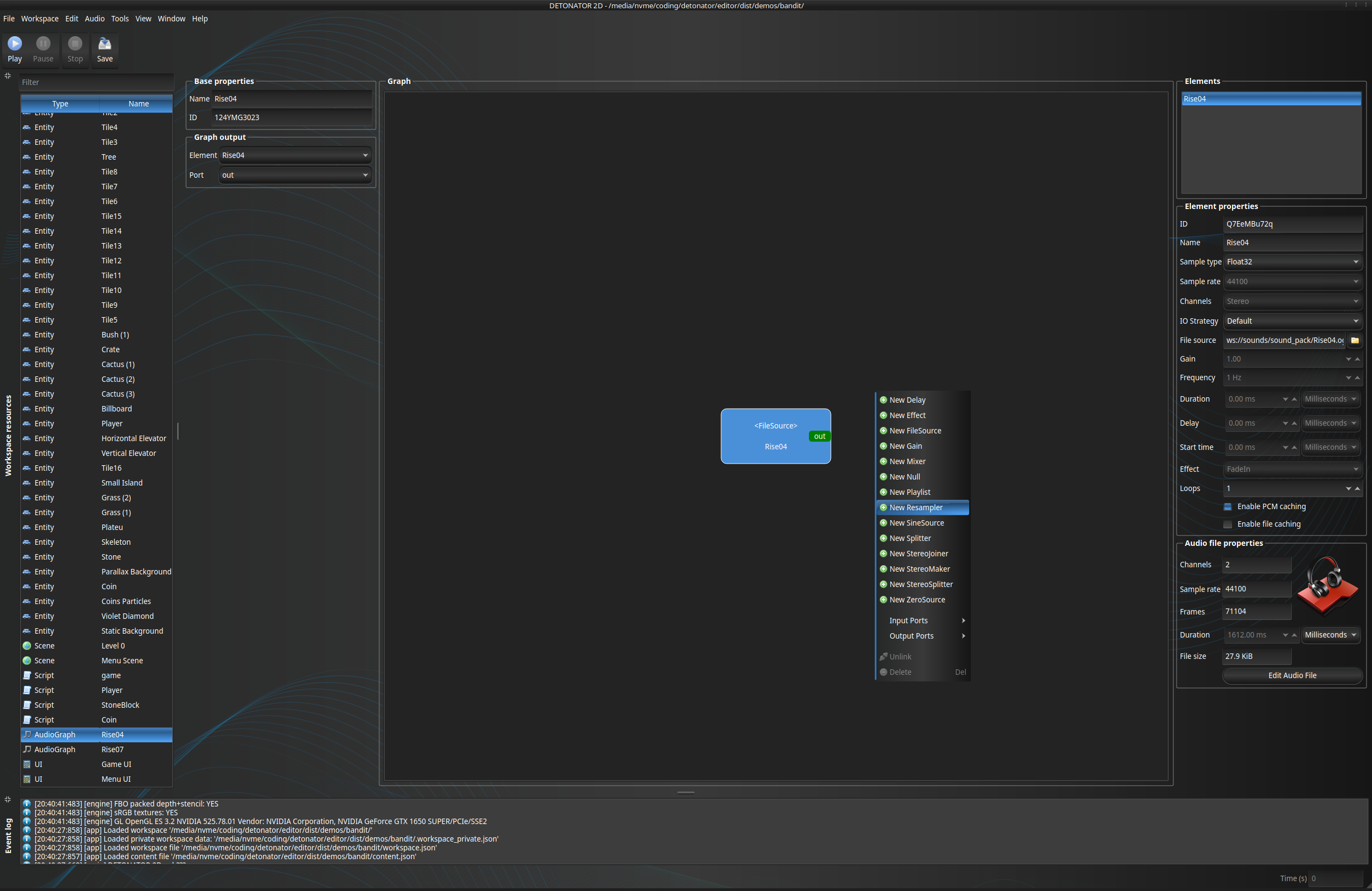Click the StoneBlock script icon
The image size is (1372, 891).
click(x=26, y=705)
